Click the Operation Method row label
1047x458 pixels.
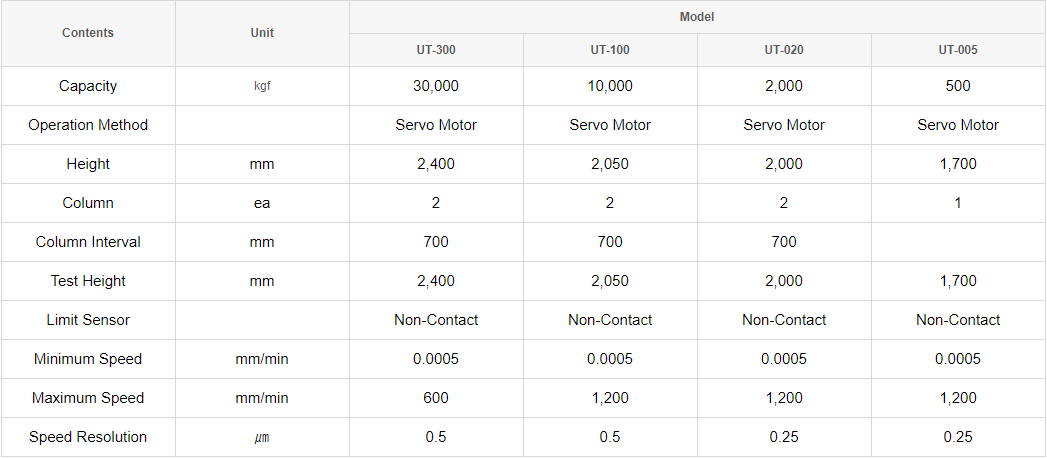point(88,125)
